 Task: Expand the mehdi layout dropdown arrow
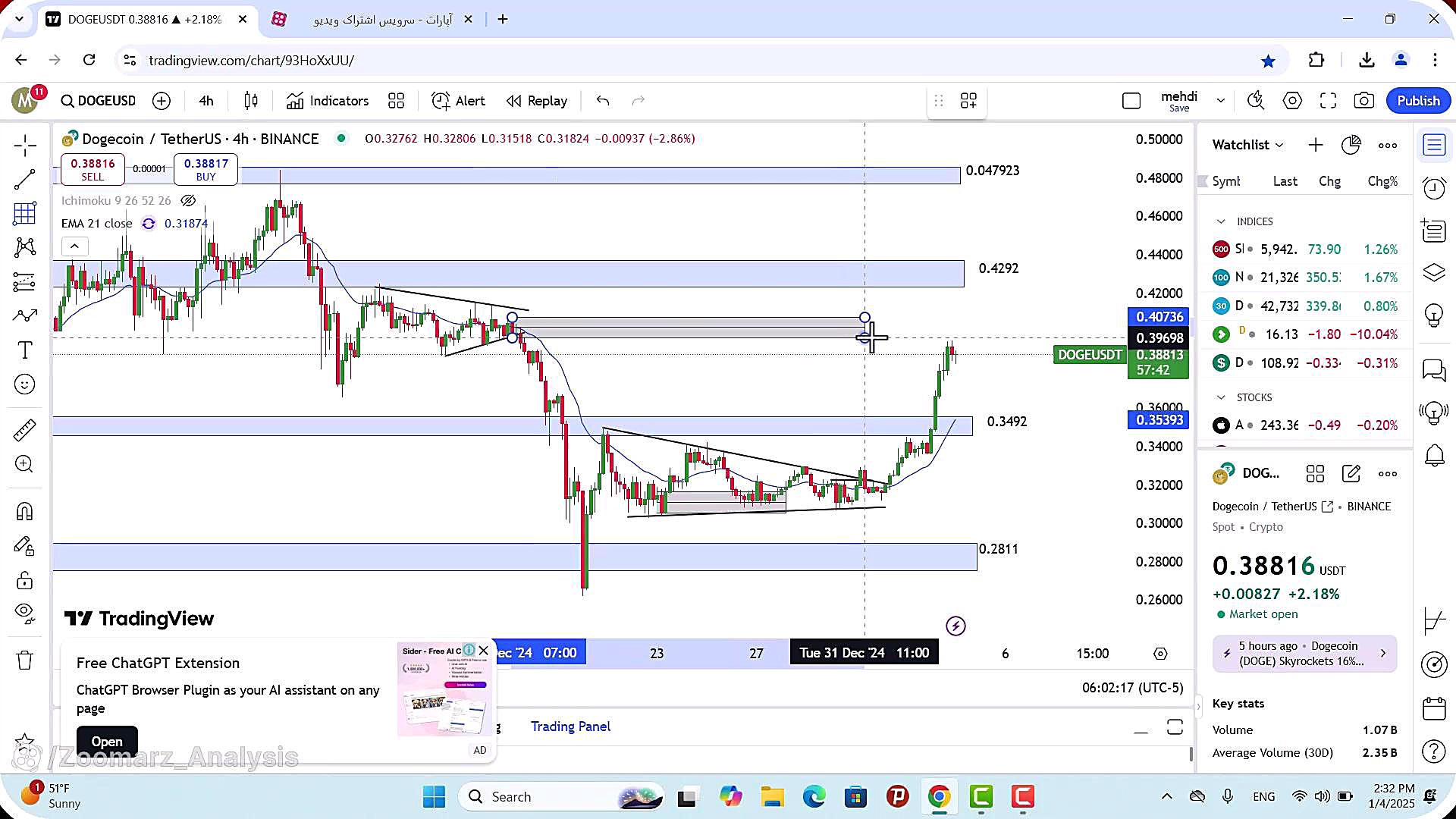click(x=1220, y=101)
